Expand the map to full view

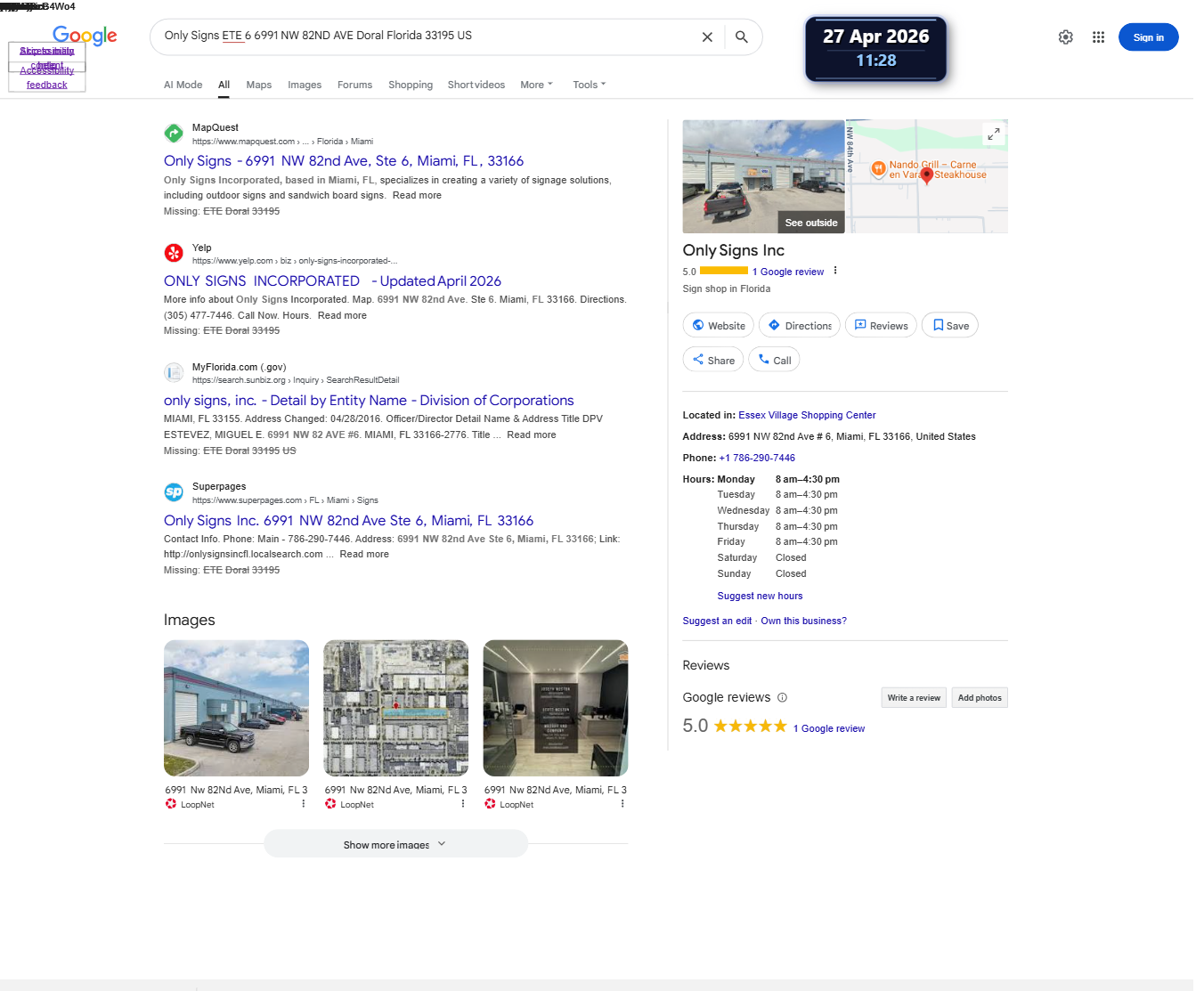coord(994,134)
